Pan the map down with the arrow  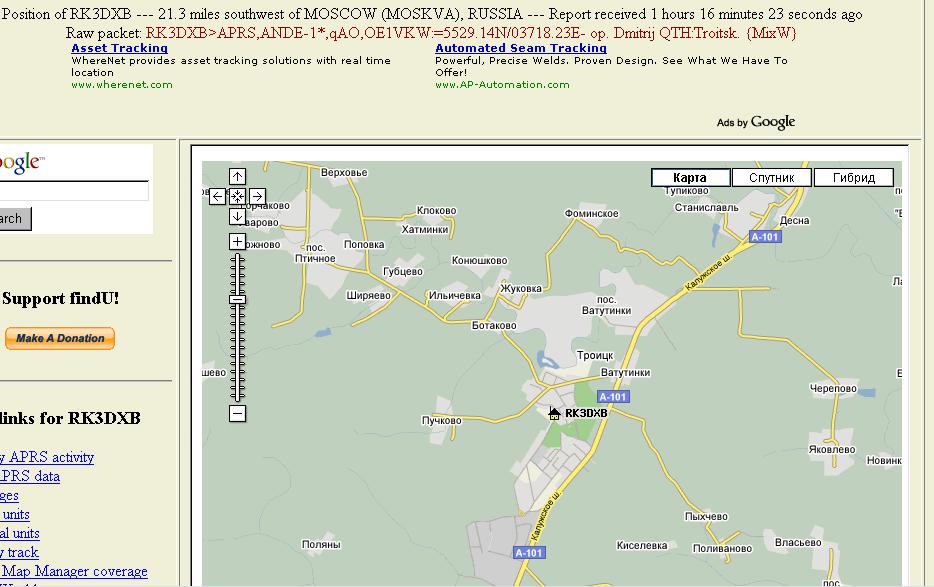pyautogui.click(x=237, y=216)
